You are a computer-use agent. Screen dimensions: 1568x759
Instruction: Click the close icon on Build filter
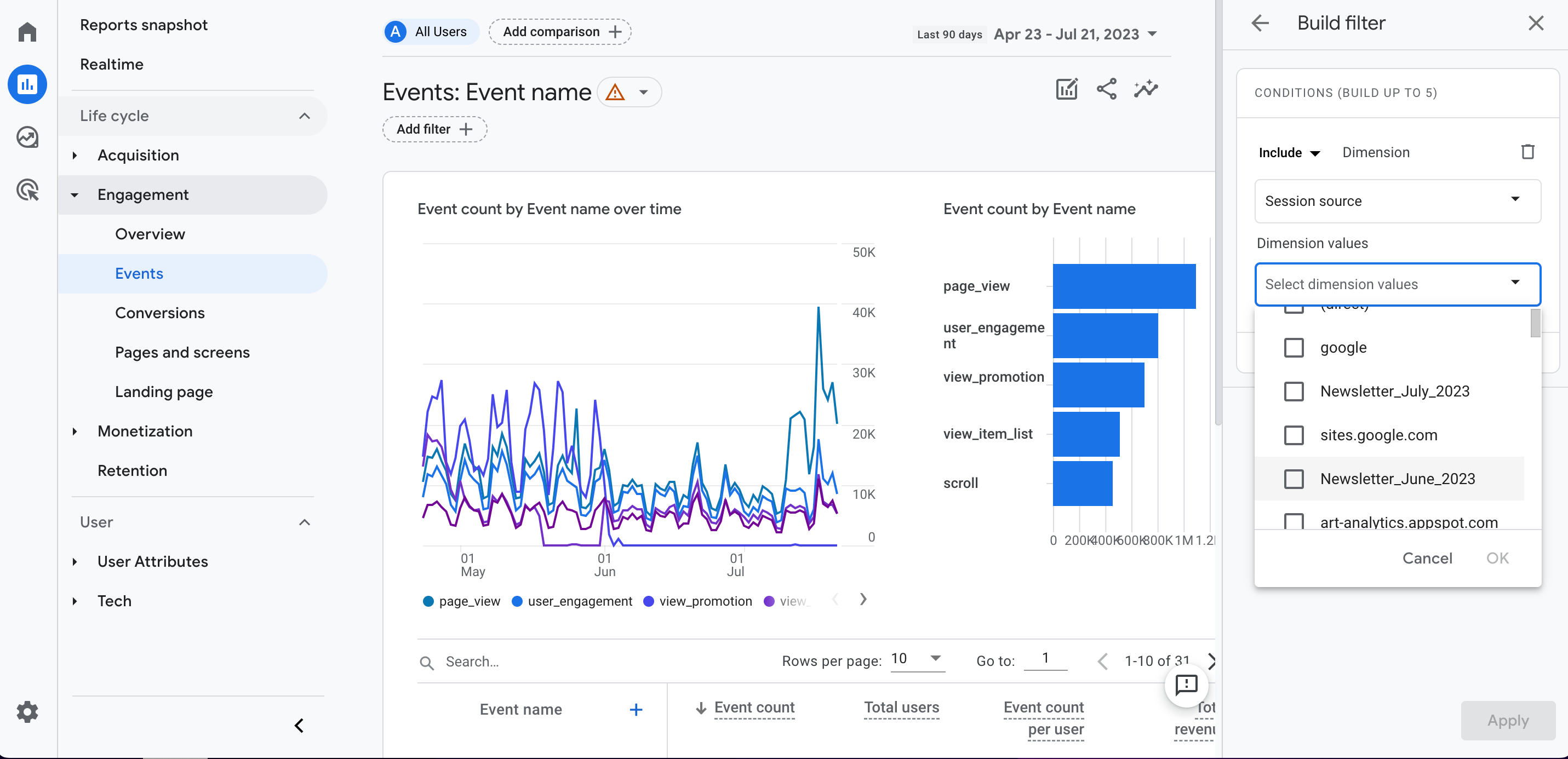[x=1536, y=23]
